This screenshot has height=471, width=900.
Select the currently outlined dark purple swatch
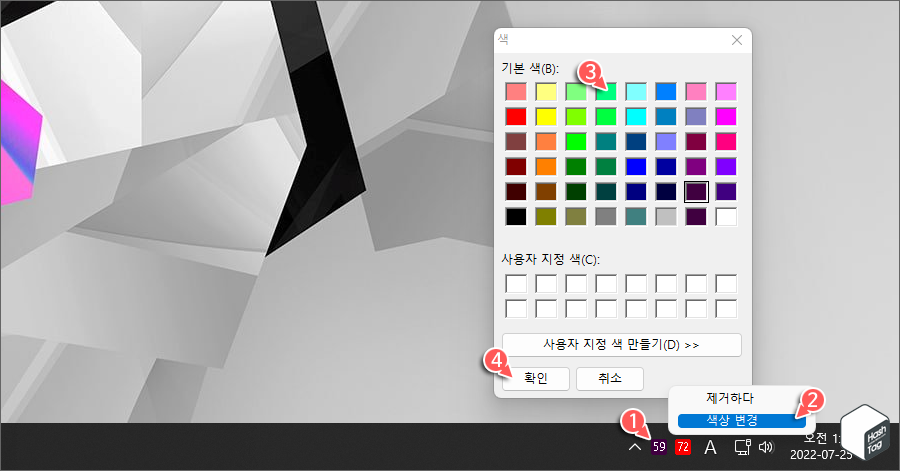point(696,192)
